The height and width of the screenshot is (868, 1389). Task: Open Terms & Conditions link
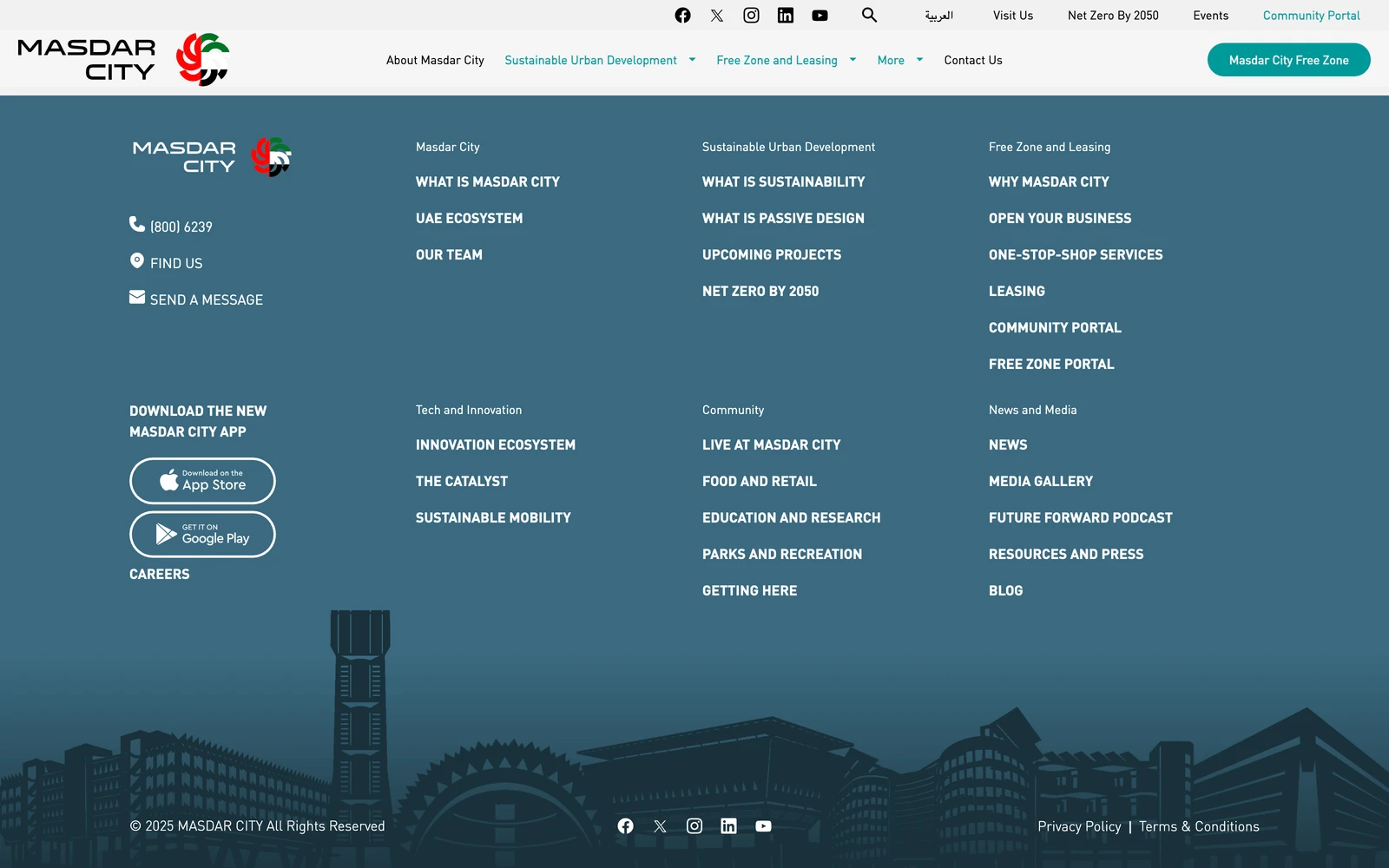click(1199, 826)
